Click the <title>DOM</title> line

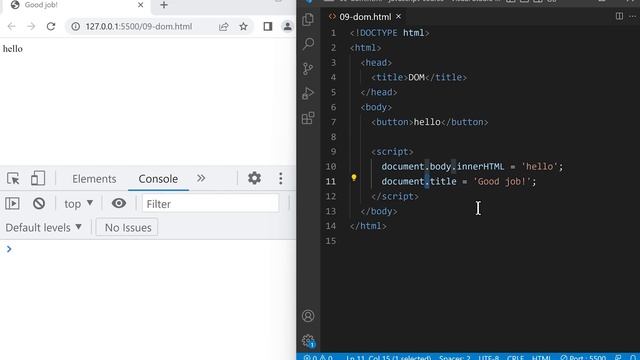coord(419,78)
